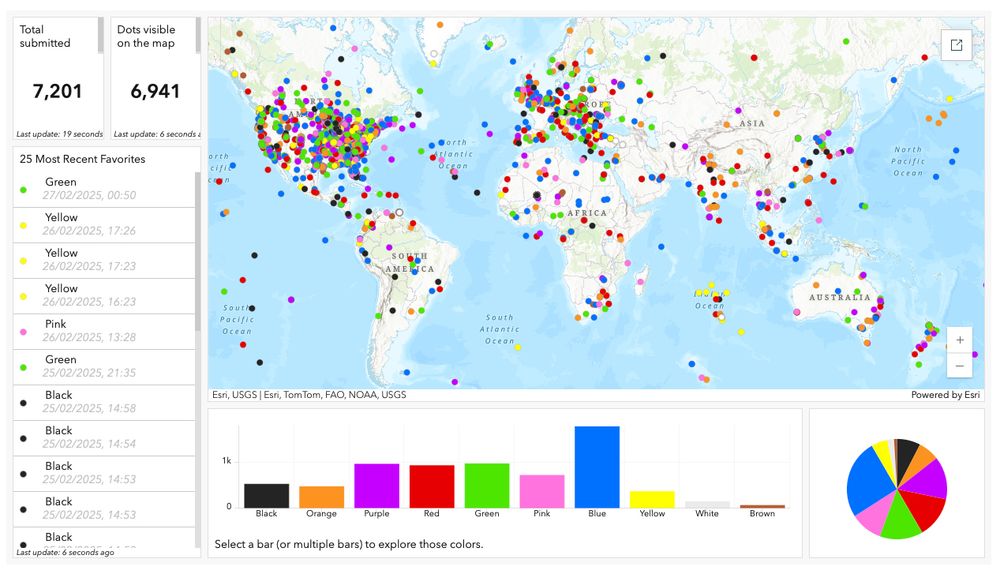This screenshot has height=571, width=1000.
Task: Click the AFRICA label on the map
Action: click(587, 213)
